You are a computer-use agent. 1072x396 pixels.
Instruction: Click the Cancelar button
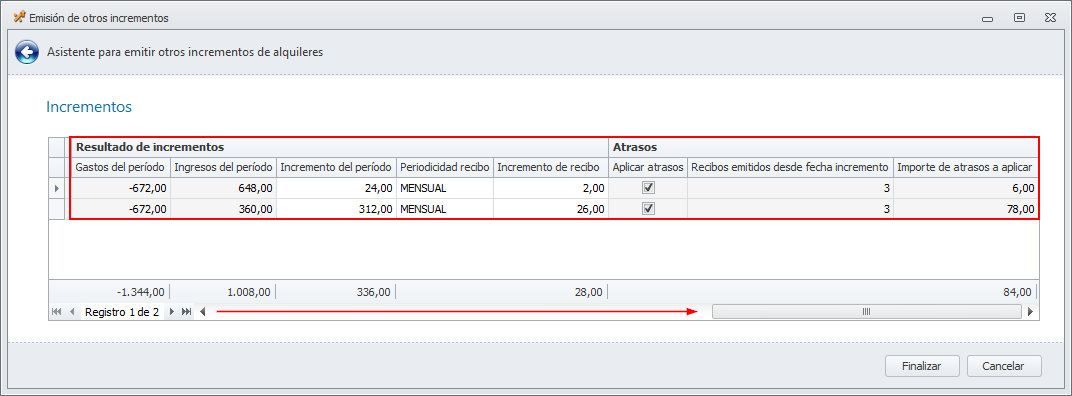pyautogui.click(x=1004, y=366)
